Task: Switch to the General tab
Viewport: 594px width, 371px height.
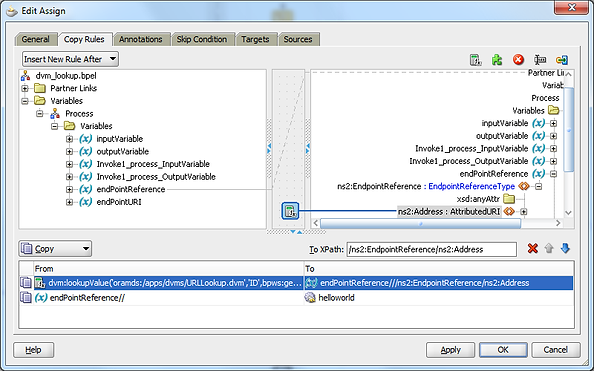Action: 36,39
